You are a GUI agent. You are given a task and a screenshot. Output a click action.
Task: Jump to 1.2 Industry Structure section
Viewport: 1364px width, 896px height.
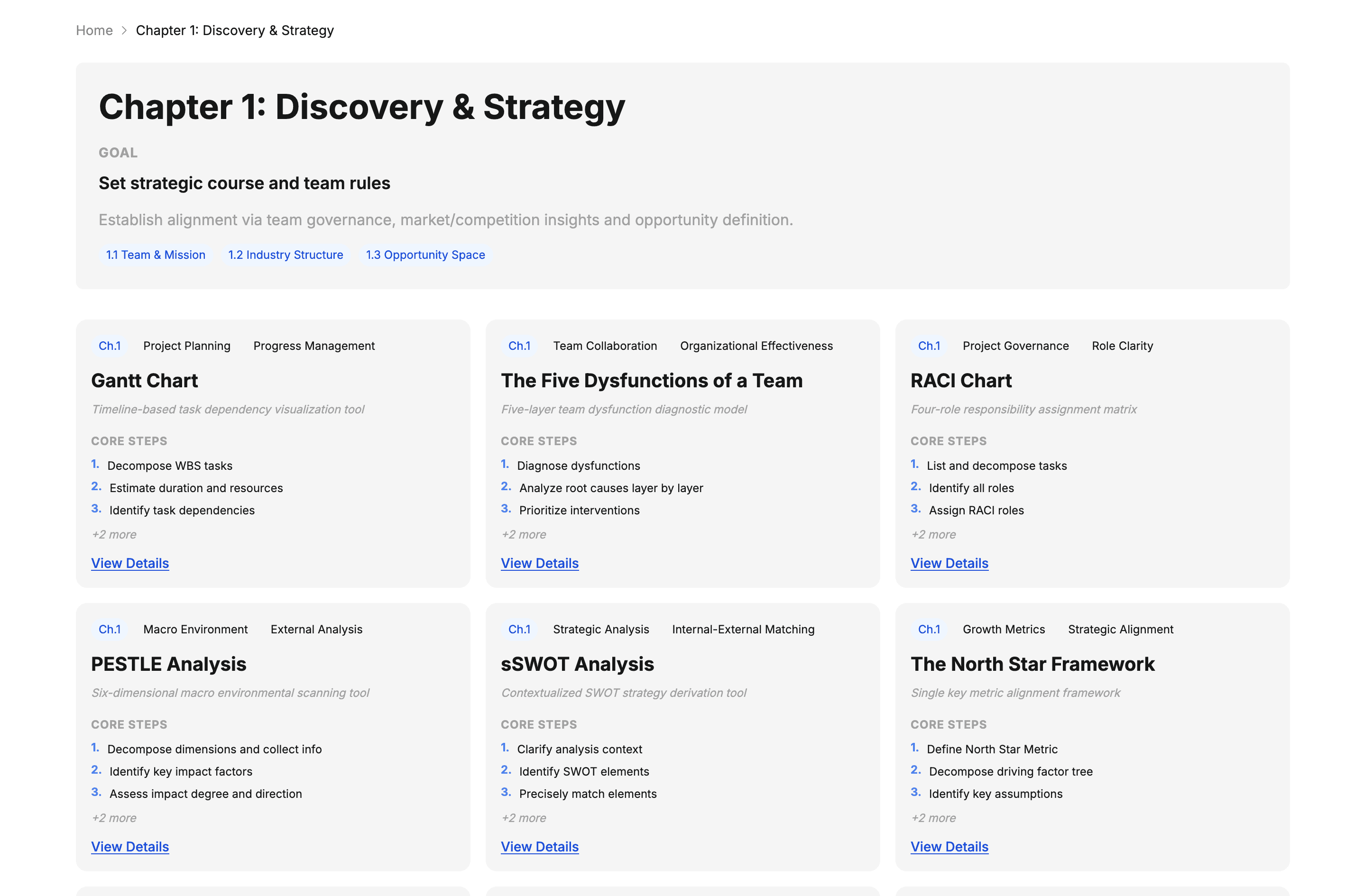[x=286, y=255]
